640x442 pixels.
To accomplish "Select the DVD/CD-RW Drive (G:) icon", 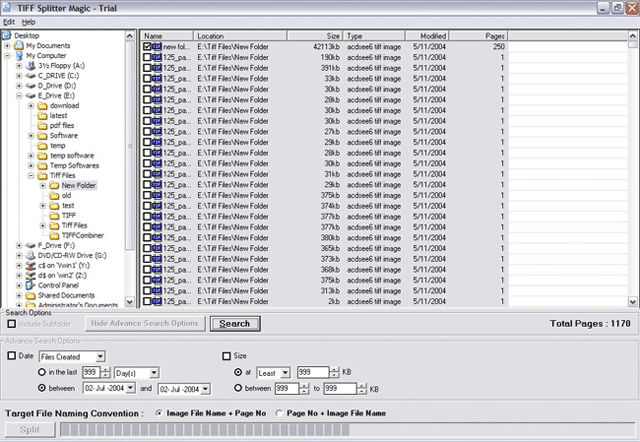I will point(29,255).
